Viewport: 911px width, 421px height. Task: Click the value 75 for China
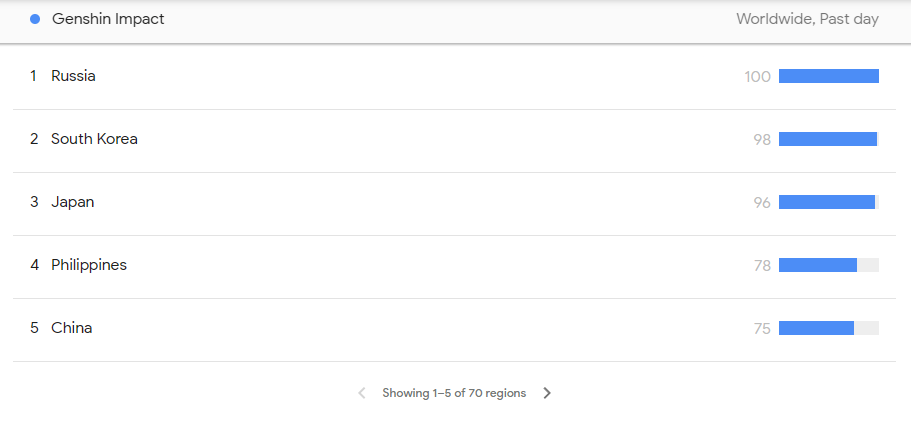[x=762, y=328]
